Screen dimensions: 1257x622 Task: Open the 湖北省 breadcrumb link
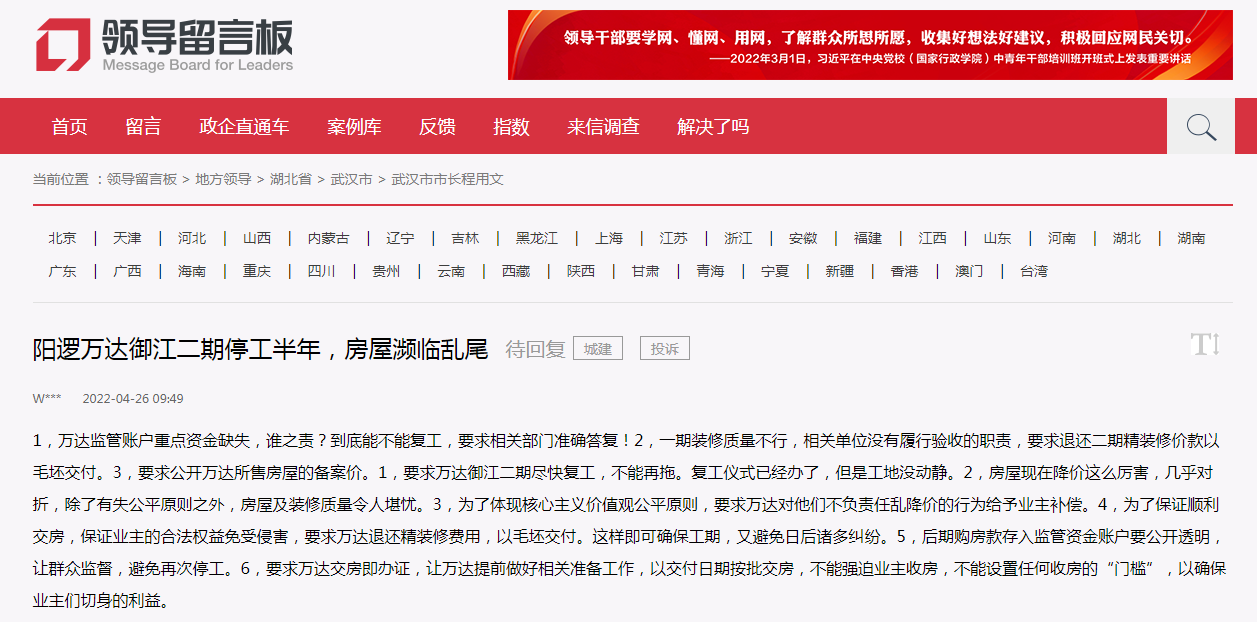click(290, 179)
